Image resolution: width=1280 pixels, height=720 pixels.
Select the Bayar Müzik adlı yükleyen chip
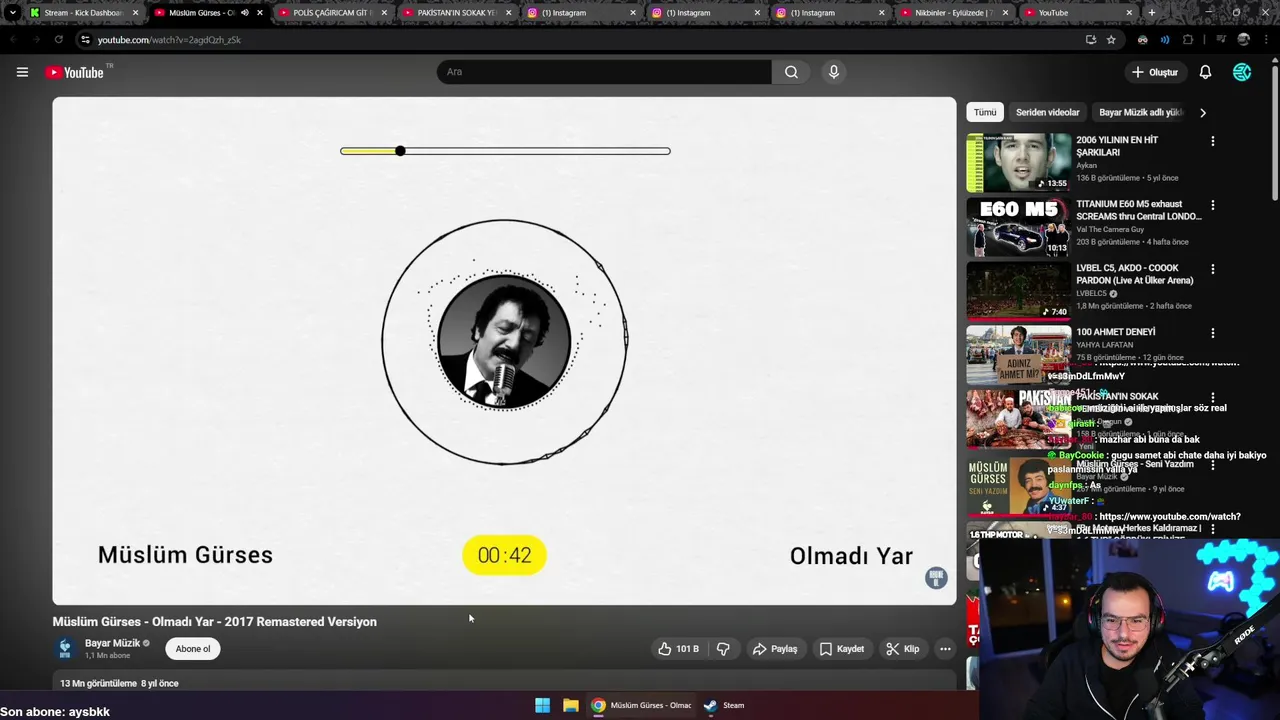[1141, 112]
